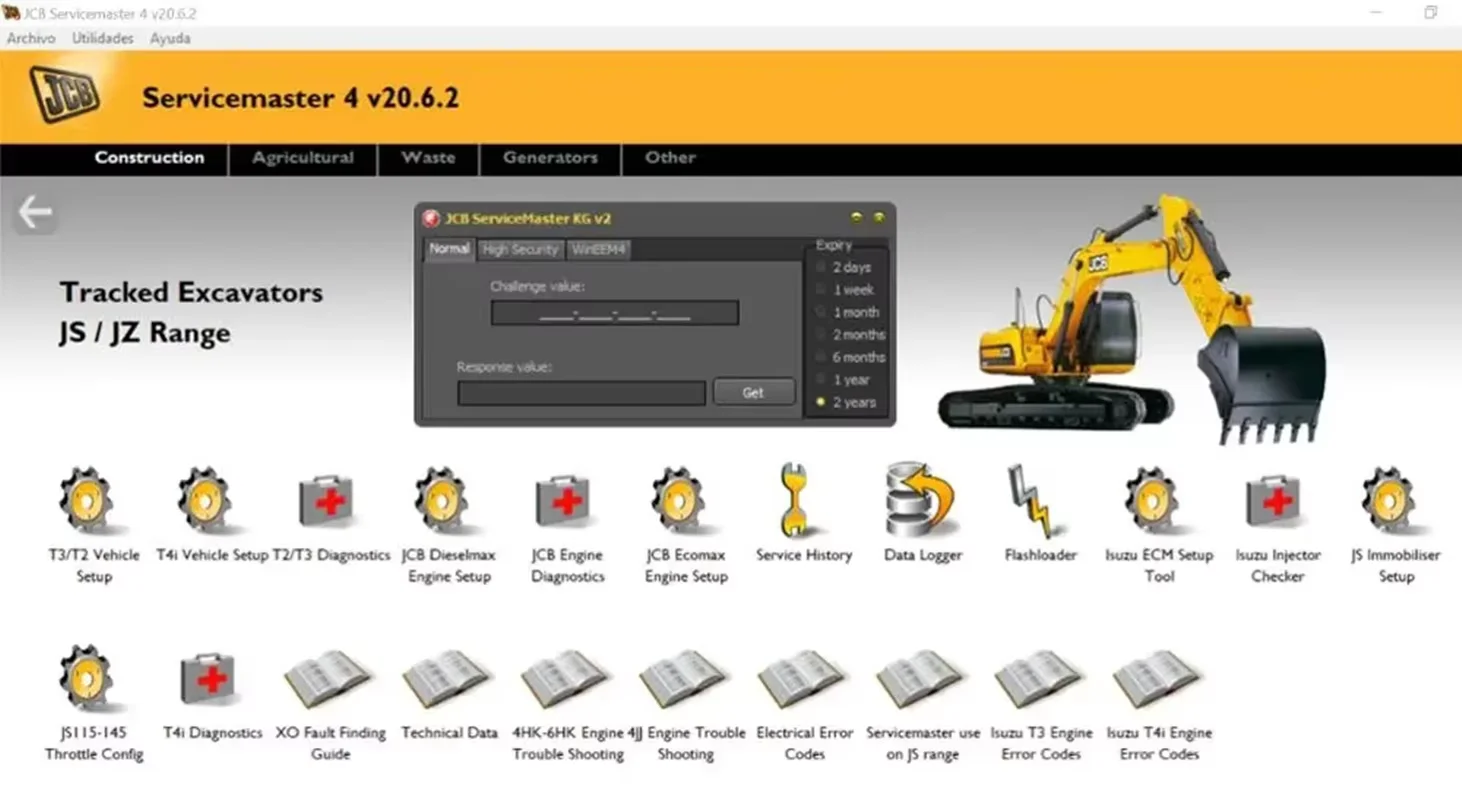Click the Get button
1462x800 pixels.
753,393
